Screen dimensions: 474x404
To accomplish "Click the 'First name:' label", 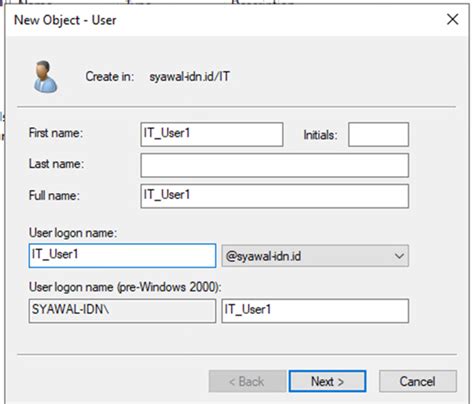I will (56, 133).
